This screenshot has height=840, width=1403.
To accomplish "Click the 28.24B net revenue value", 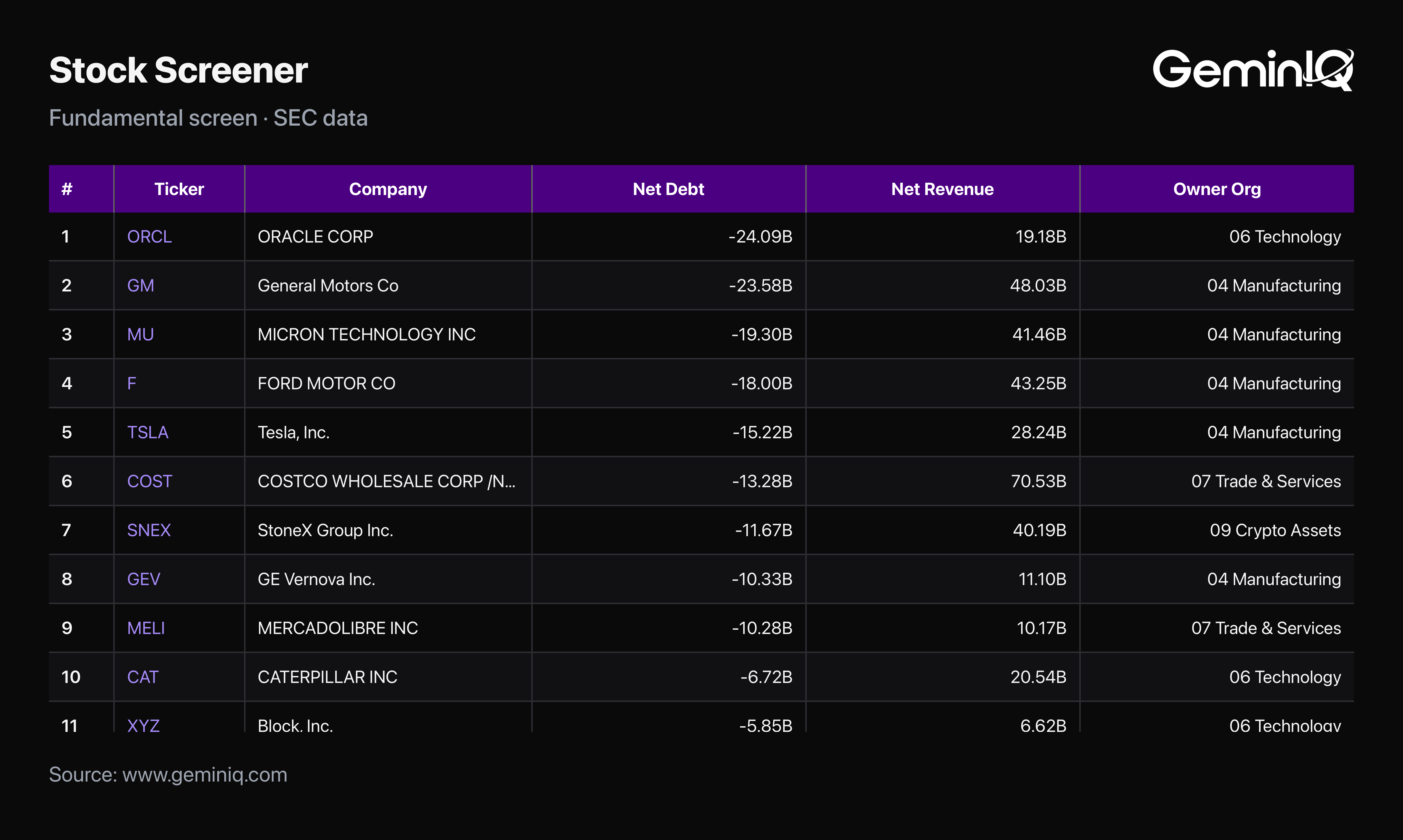I will [x=1039, y=432].
